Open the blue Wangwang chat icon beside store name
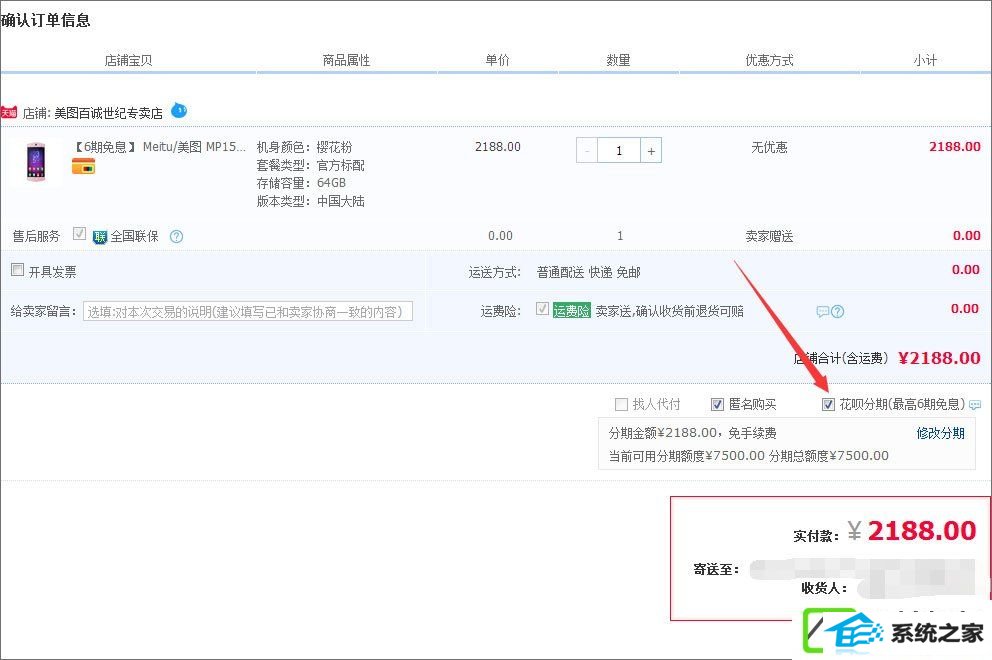 click(179, 111)
